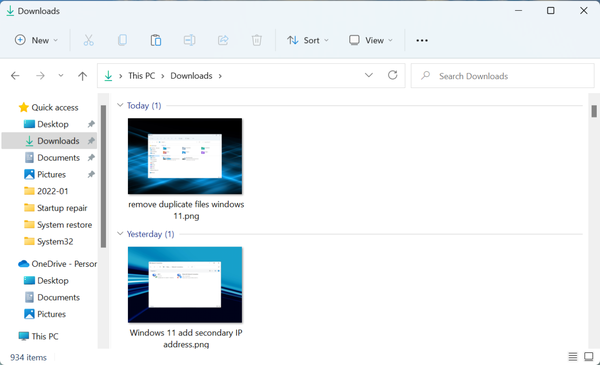Open the New item menu

pos(36,40)
